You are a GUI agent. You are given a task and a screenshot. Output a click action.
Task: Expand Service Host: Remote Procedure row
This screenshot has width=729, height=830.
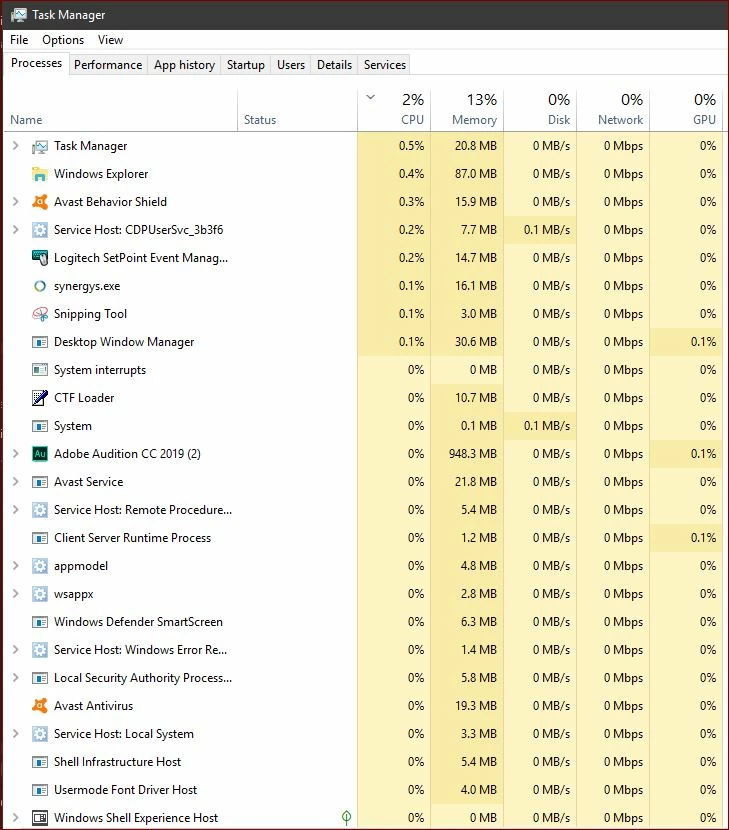16,510
